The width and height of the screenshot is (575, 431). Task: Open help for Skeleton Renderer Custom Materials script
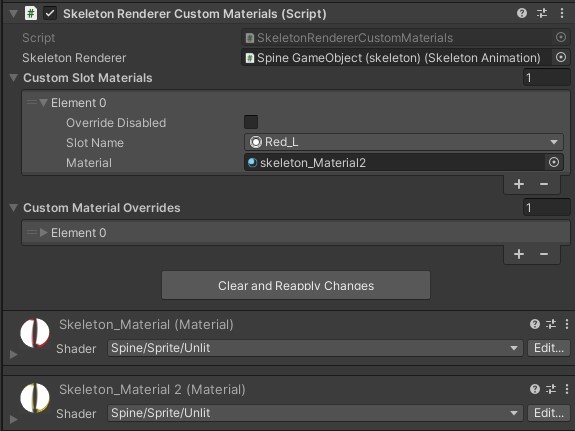521,14
